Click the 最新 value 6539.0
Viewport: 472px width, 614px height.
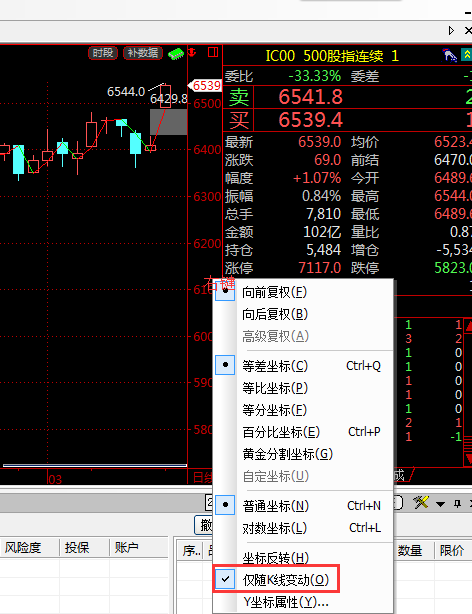click(x=319, y=142)
